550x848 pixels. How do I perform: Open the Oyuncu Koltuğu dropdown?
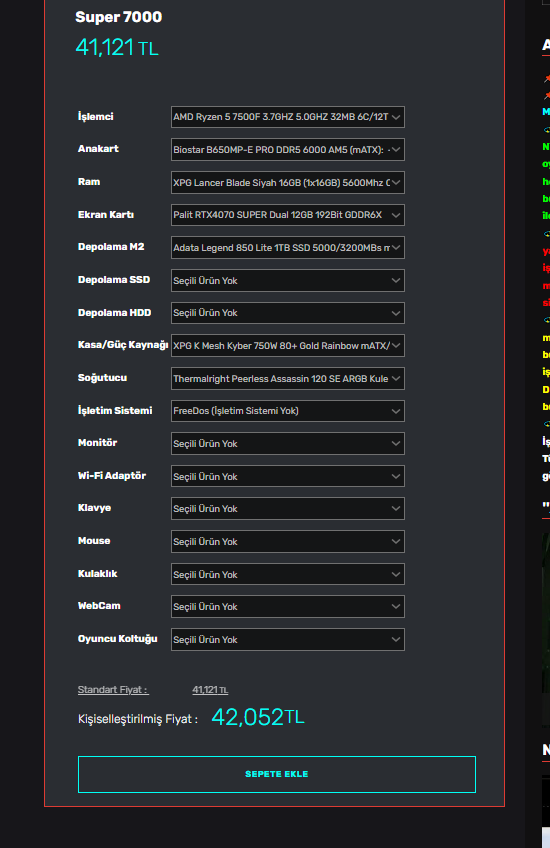coord(288,639)
